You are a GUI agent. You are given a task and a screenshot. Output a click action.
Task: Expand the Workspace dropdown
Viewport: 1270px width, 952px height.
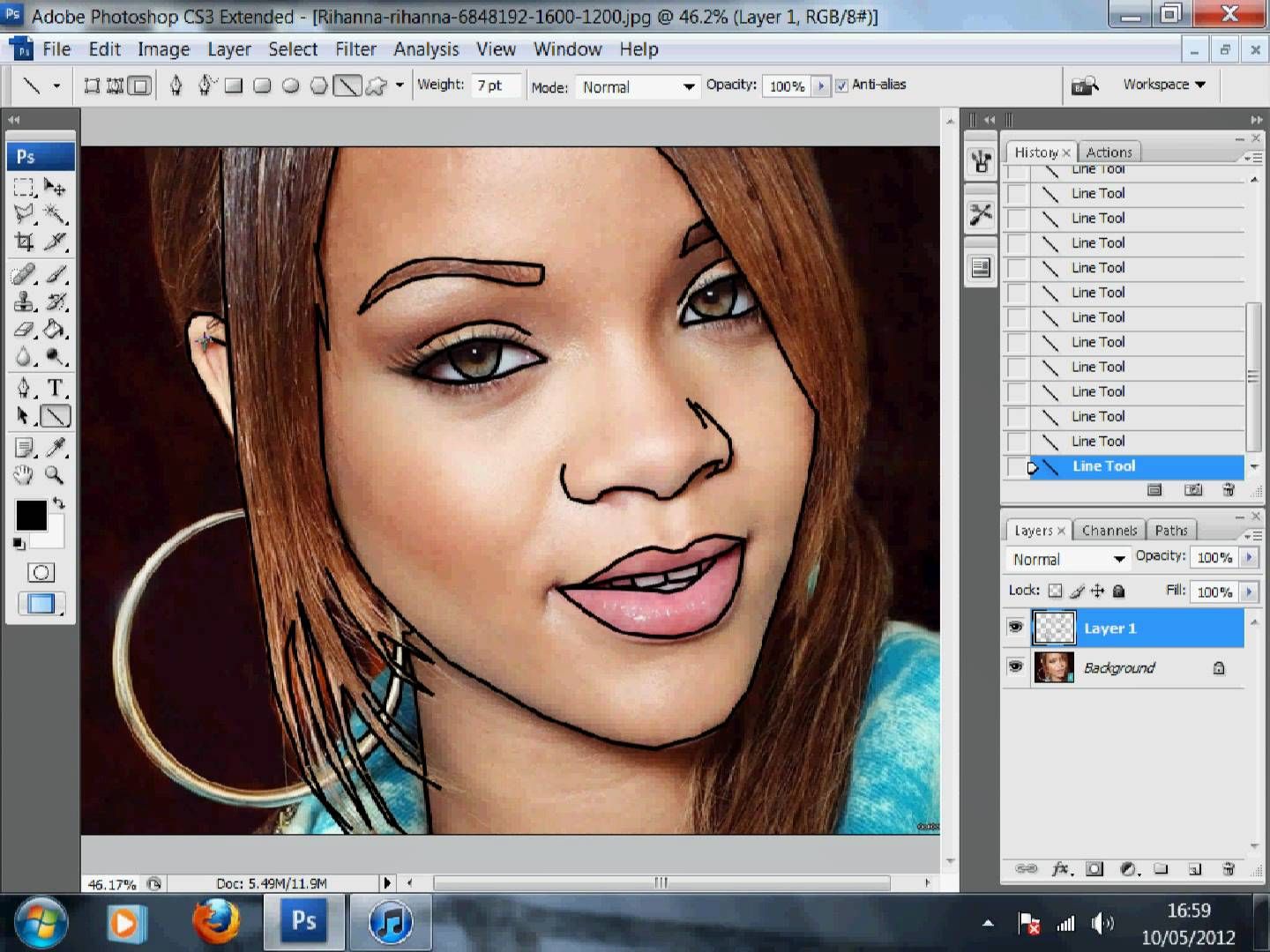1163,85
